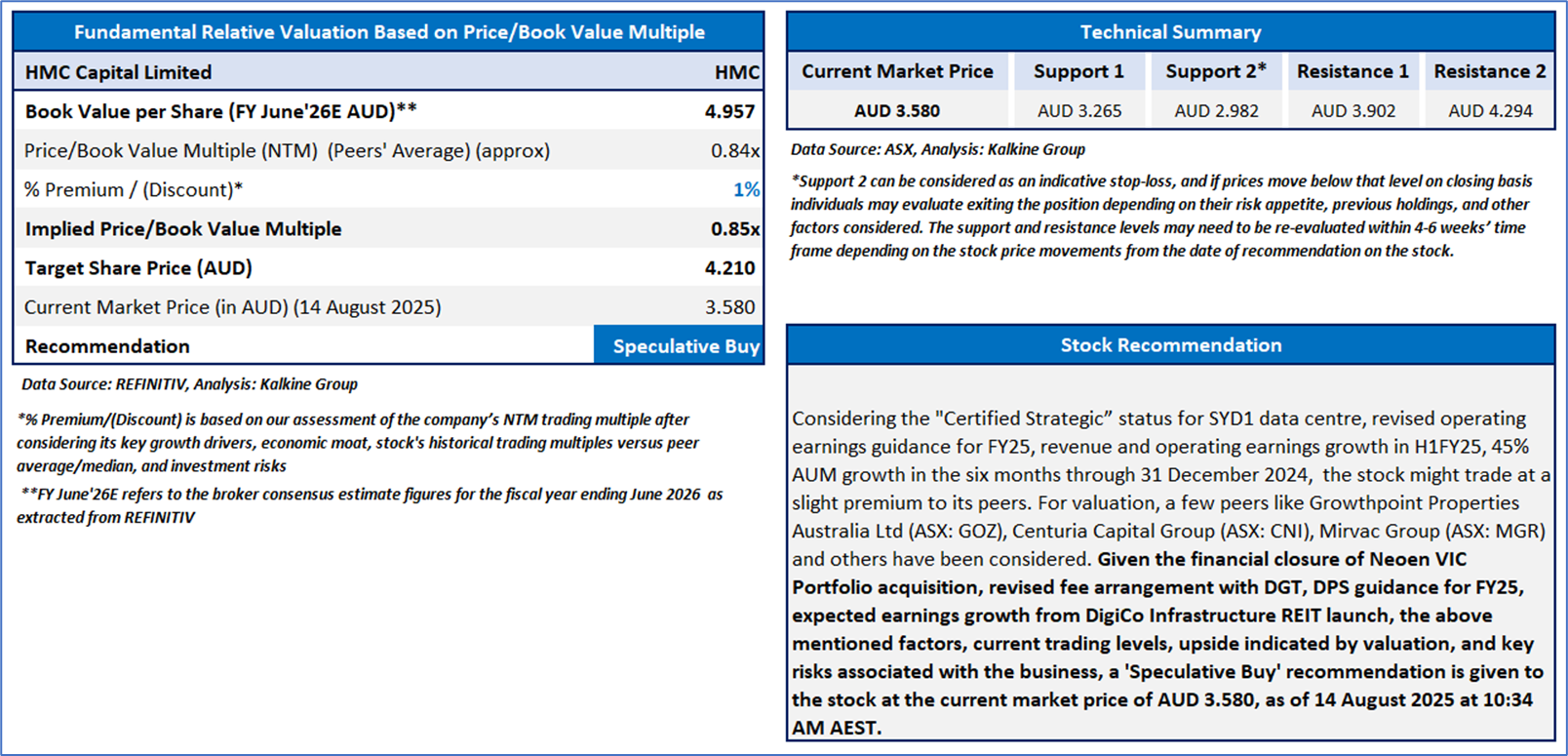1568x756 pixels.
Task: Click the Stock Recommendation header bar
Action: click(1170, 345)
